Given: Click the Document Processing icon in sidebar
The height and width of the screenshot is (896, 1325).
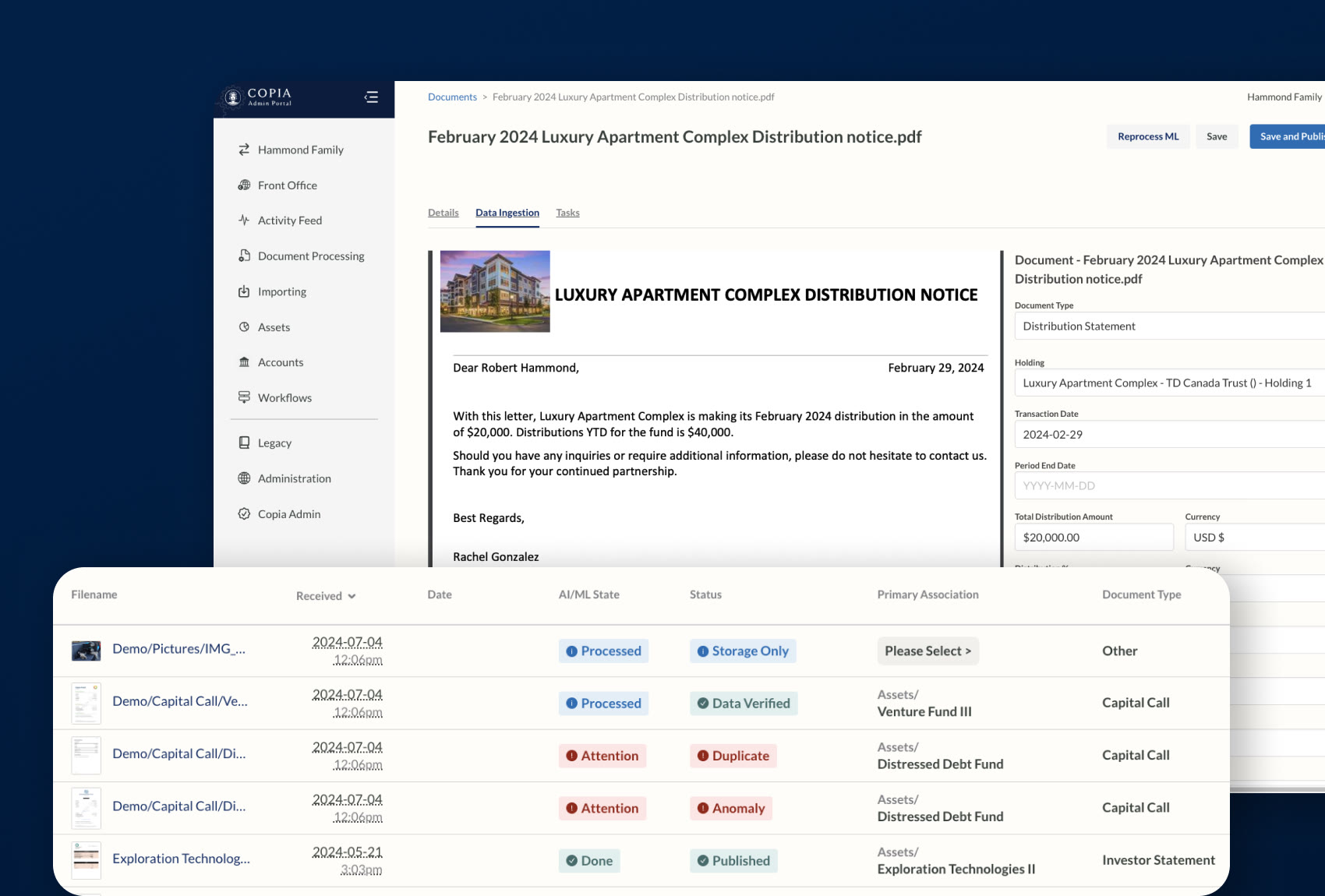Looking at the screenshot, I should (244, 256).
